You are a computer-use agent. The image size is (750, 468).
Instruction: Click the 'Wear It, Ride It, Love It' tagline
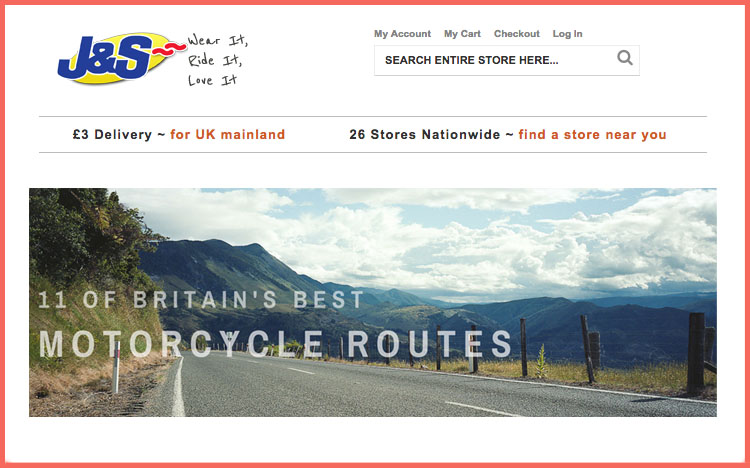click(x=218, y=60)
